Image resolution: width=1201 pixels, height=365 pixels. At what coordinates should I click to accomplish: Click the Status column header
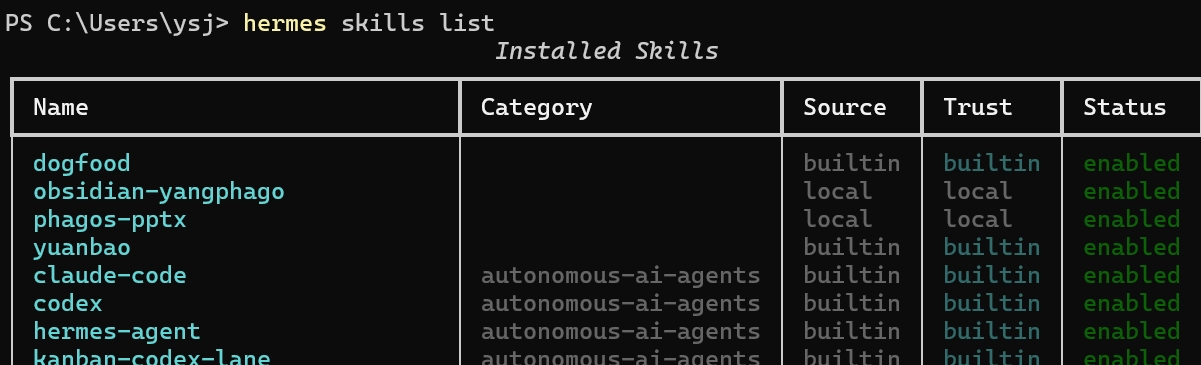1125,107
